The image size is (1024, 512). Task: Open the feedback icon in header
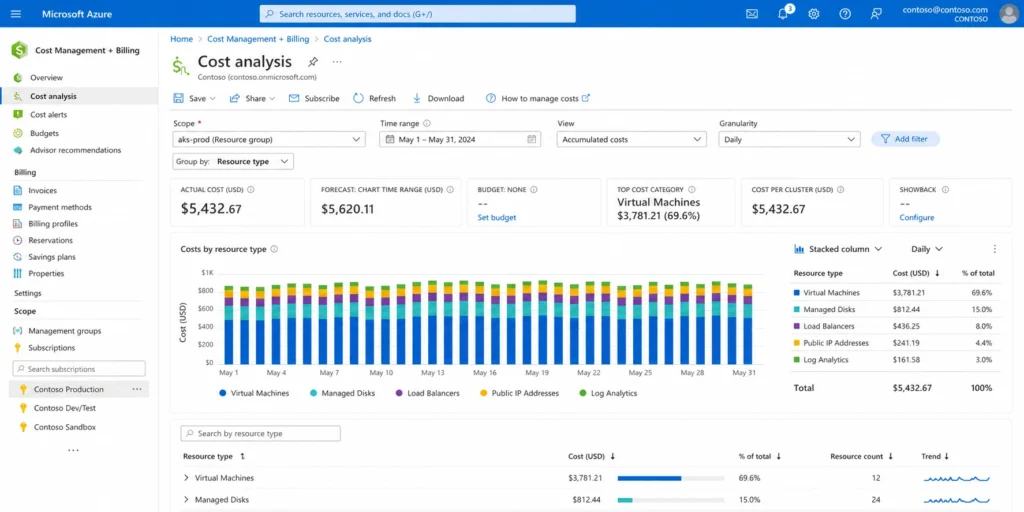(x=876, y=14)
